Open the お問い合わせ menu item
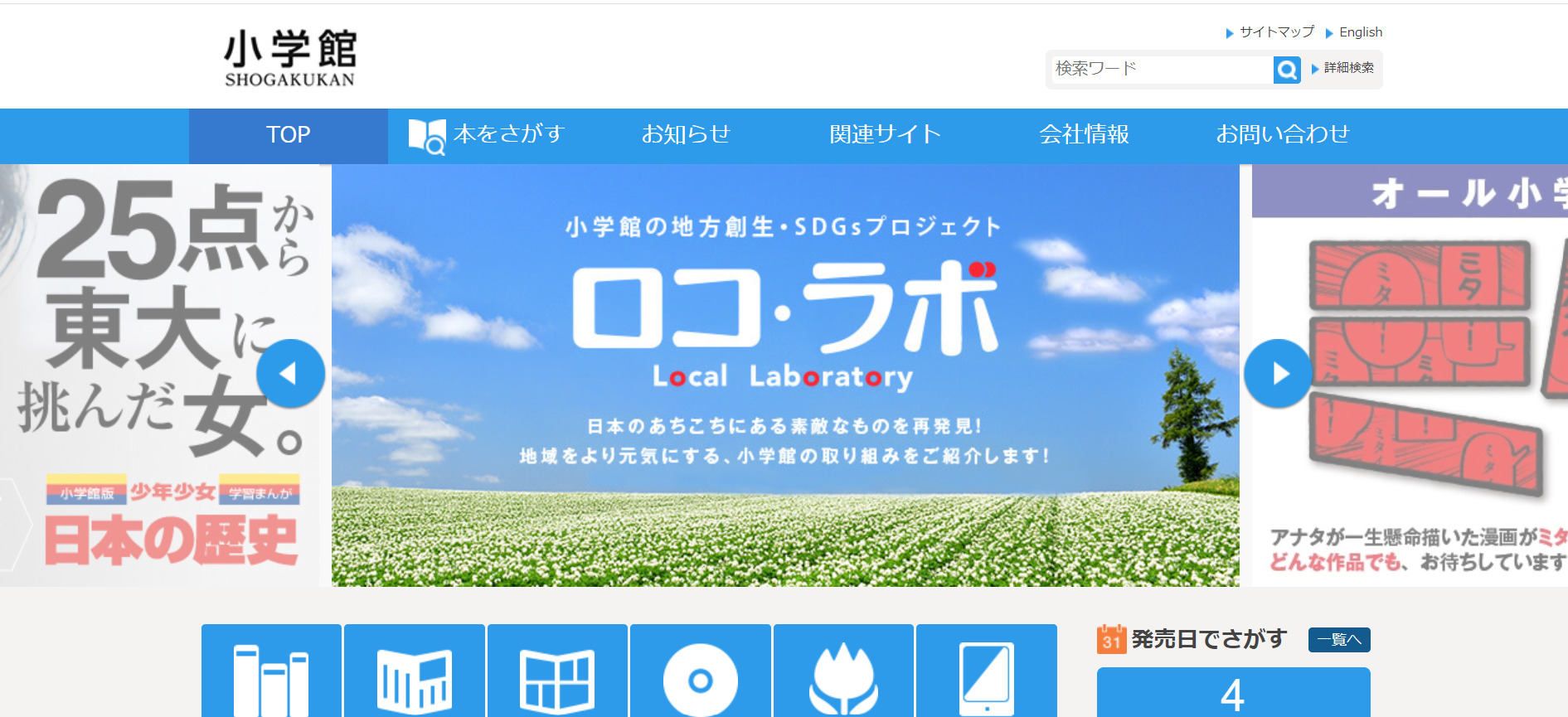This screenshot has height=717, width=1568. 1283,134
